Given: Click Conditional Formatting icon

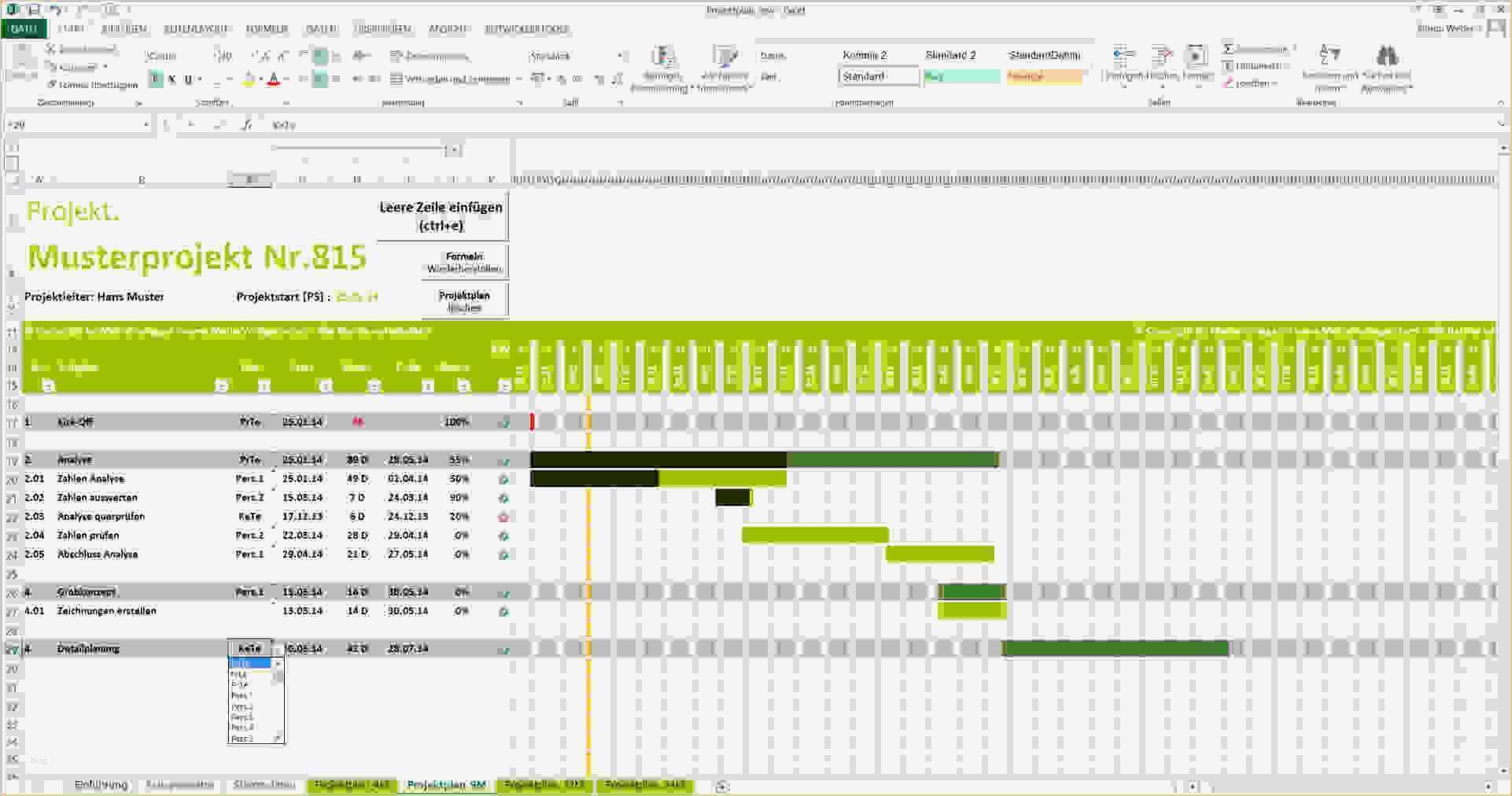Looking at the screenshot, I should 663,57.
